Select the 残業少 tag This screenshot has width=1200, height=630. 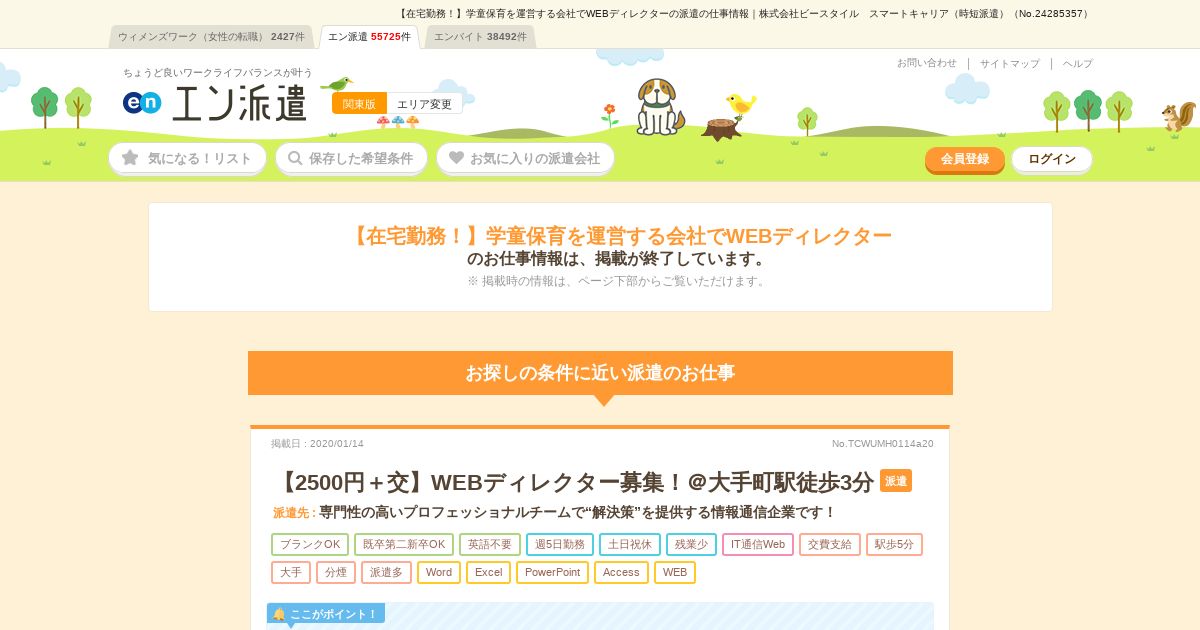click(691, 545)
